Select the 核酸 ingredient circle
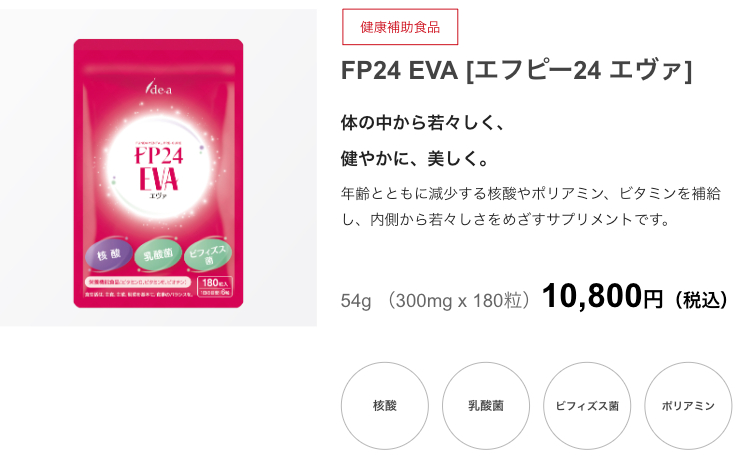This screenshot has width=741, height=474. click(385, 405)
